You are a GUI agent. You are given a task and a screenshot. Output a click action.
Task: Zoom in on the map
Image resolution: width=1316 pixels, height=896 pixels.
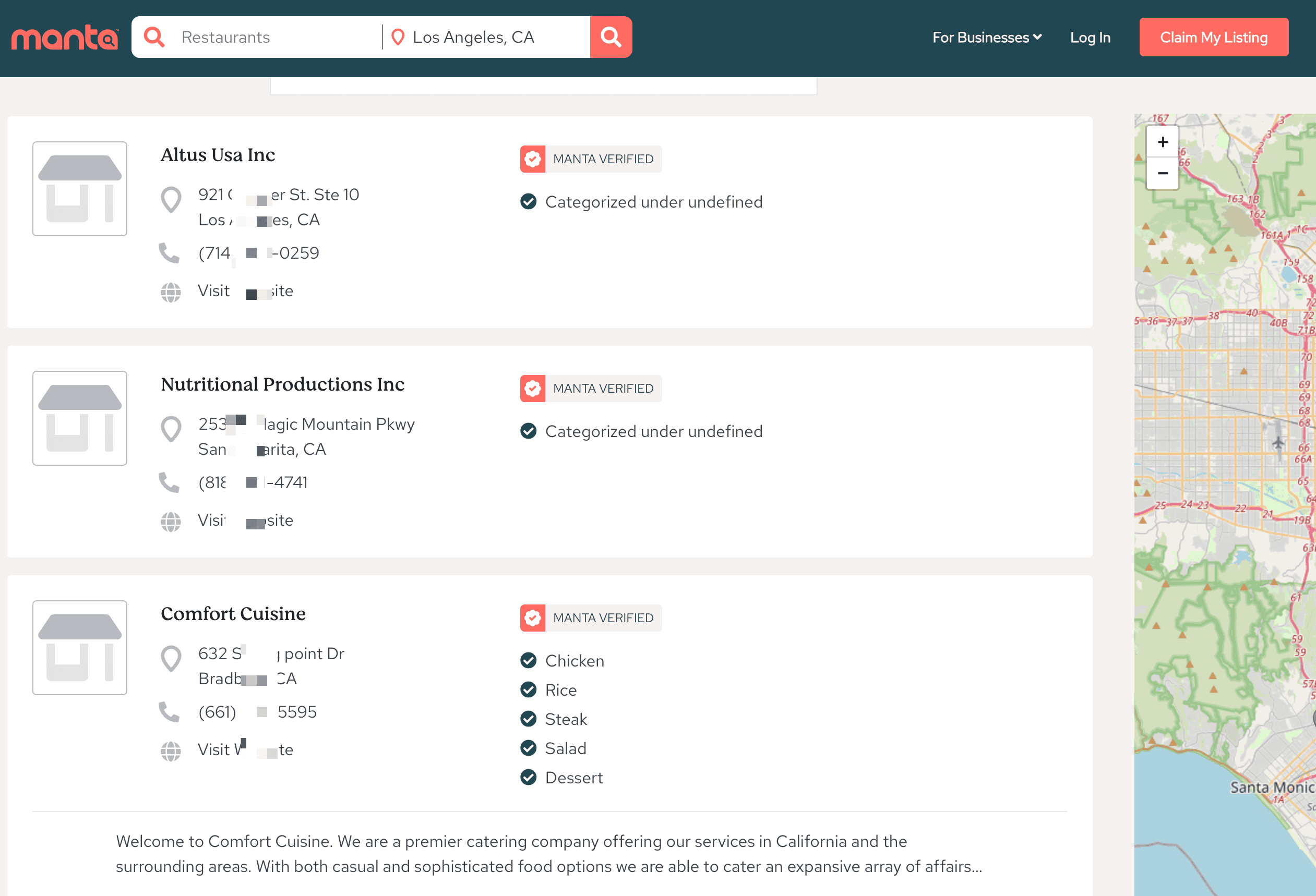coord(1162,142)
